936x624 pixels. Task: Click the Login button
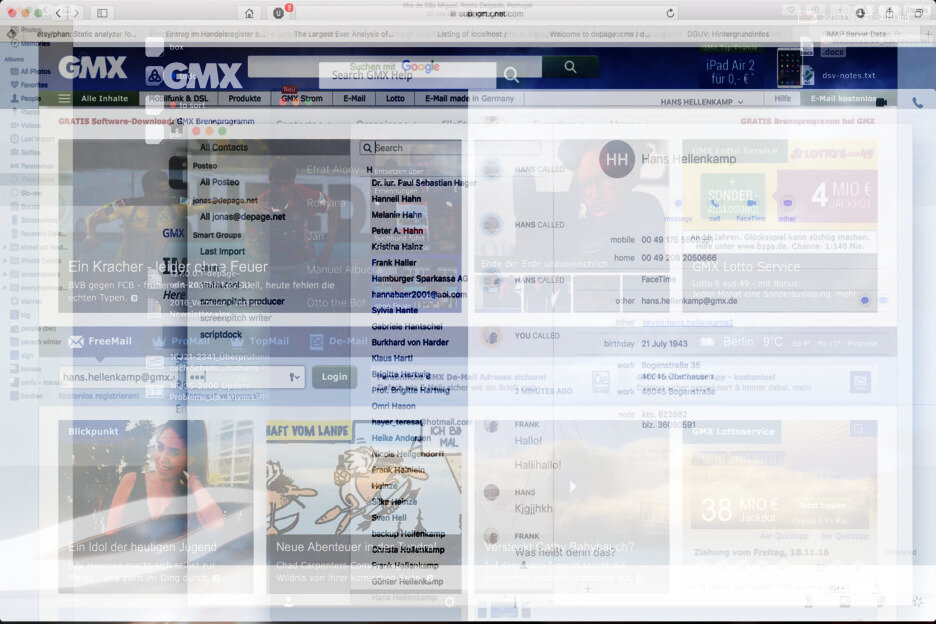tap(334, 377)
